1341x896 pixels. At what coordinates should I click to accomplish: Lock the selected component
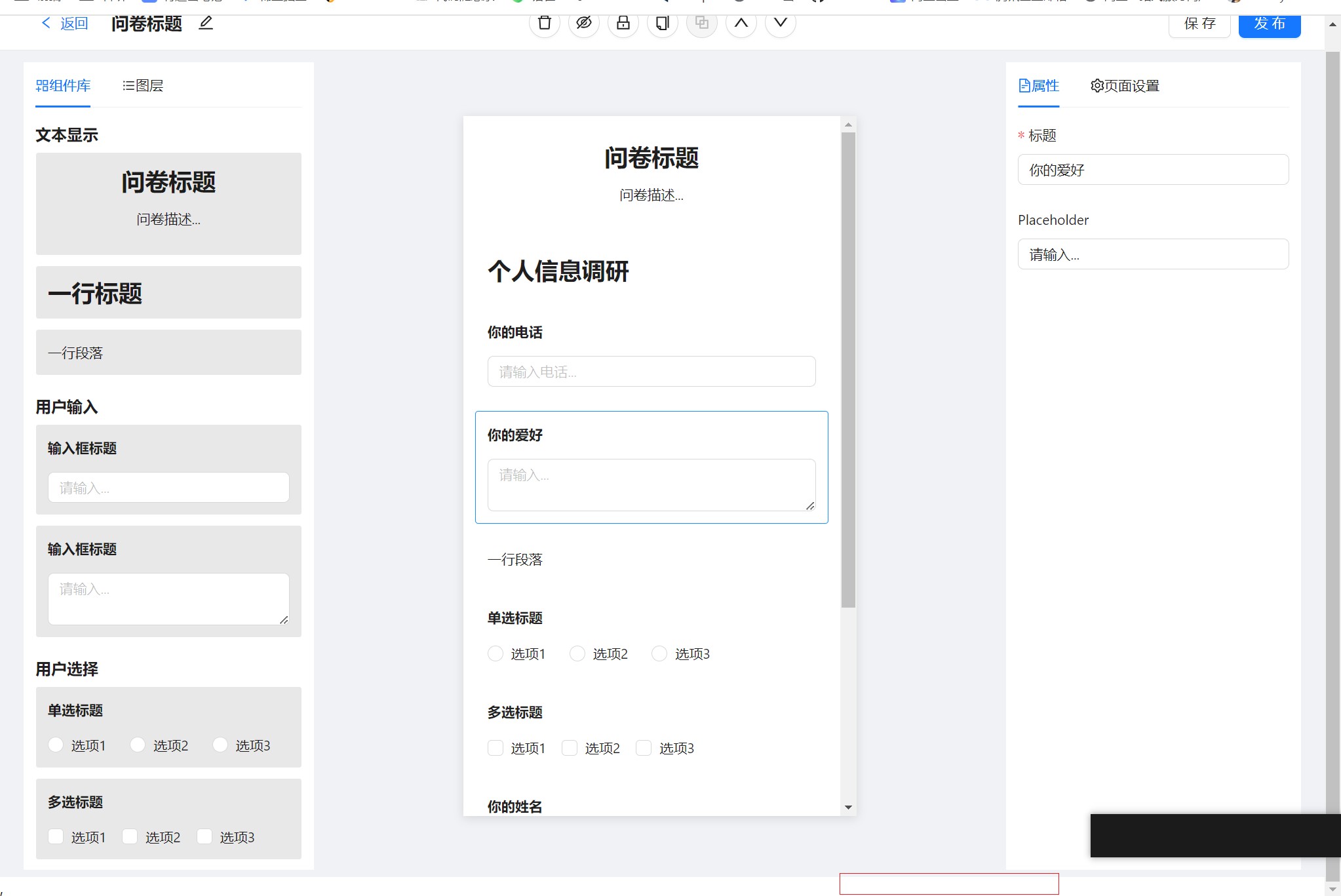(623, 24)
